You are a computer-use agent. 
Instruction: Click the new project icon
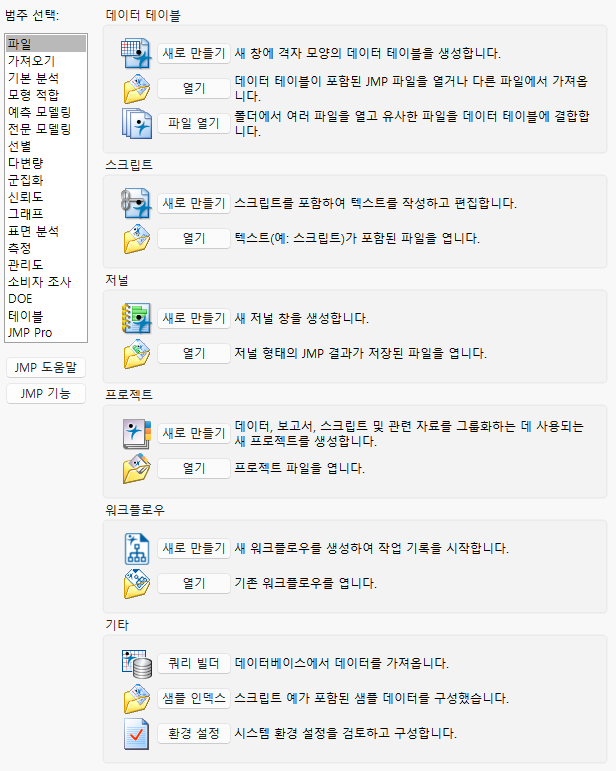pyautogui.click(x=136, y=433)
